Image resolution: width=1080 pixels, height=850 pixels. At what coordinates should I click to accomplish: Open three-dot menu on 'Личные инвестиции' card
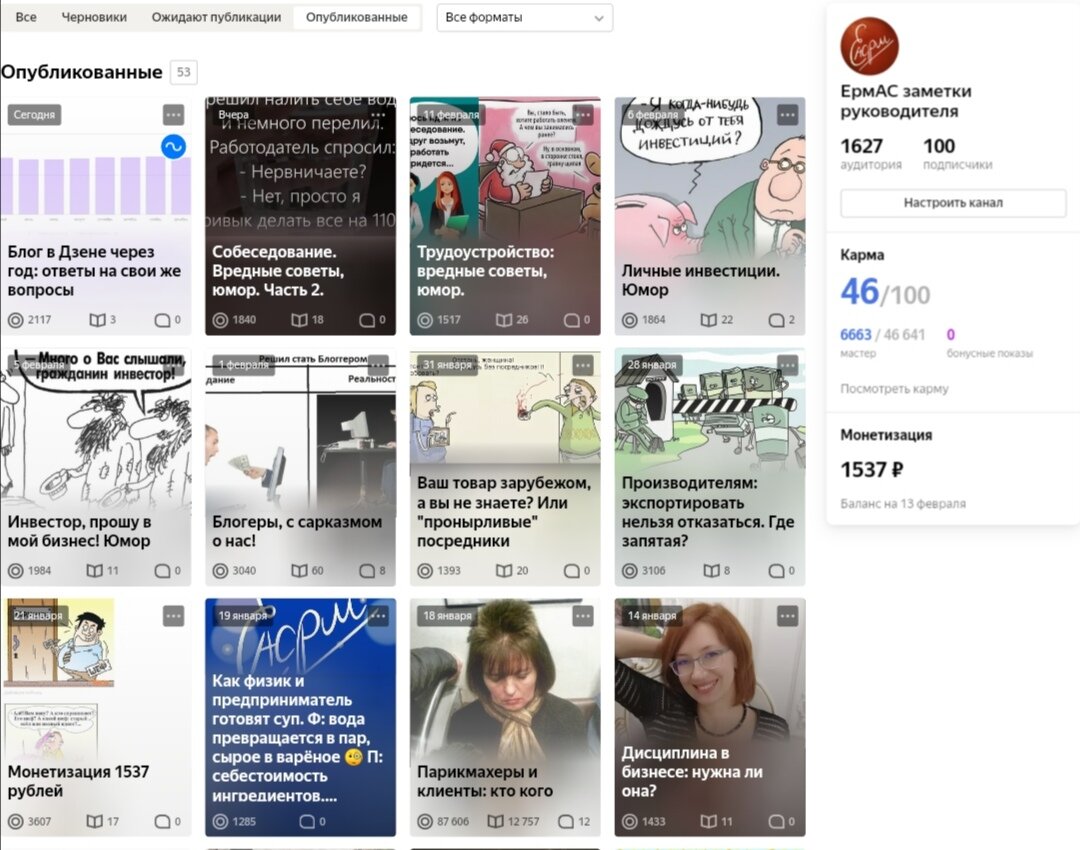click(x=787, y=114)
